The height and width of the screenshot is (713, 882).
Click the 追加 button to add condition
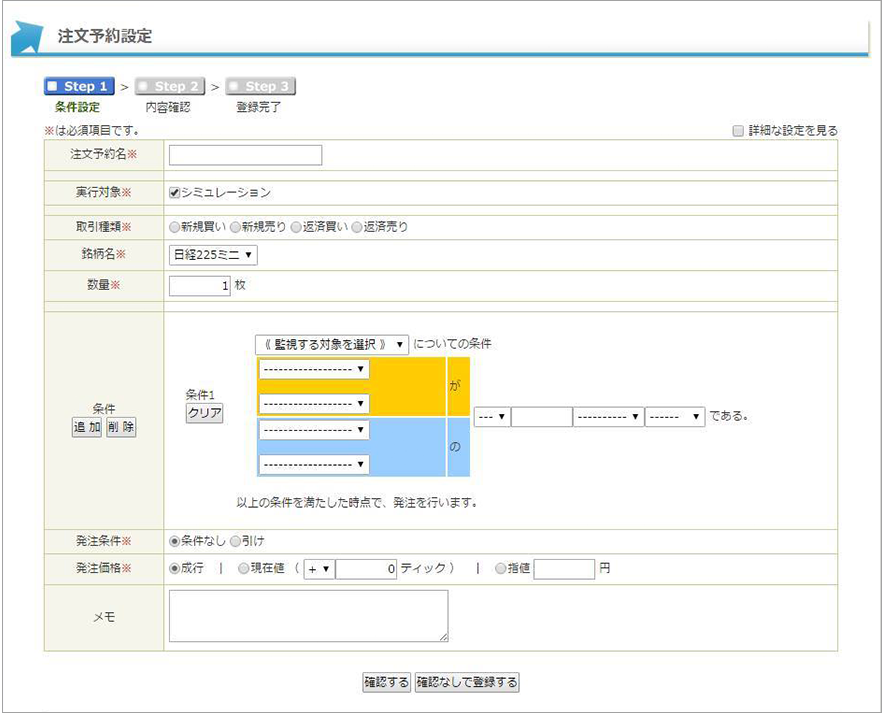(86, 427)
